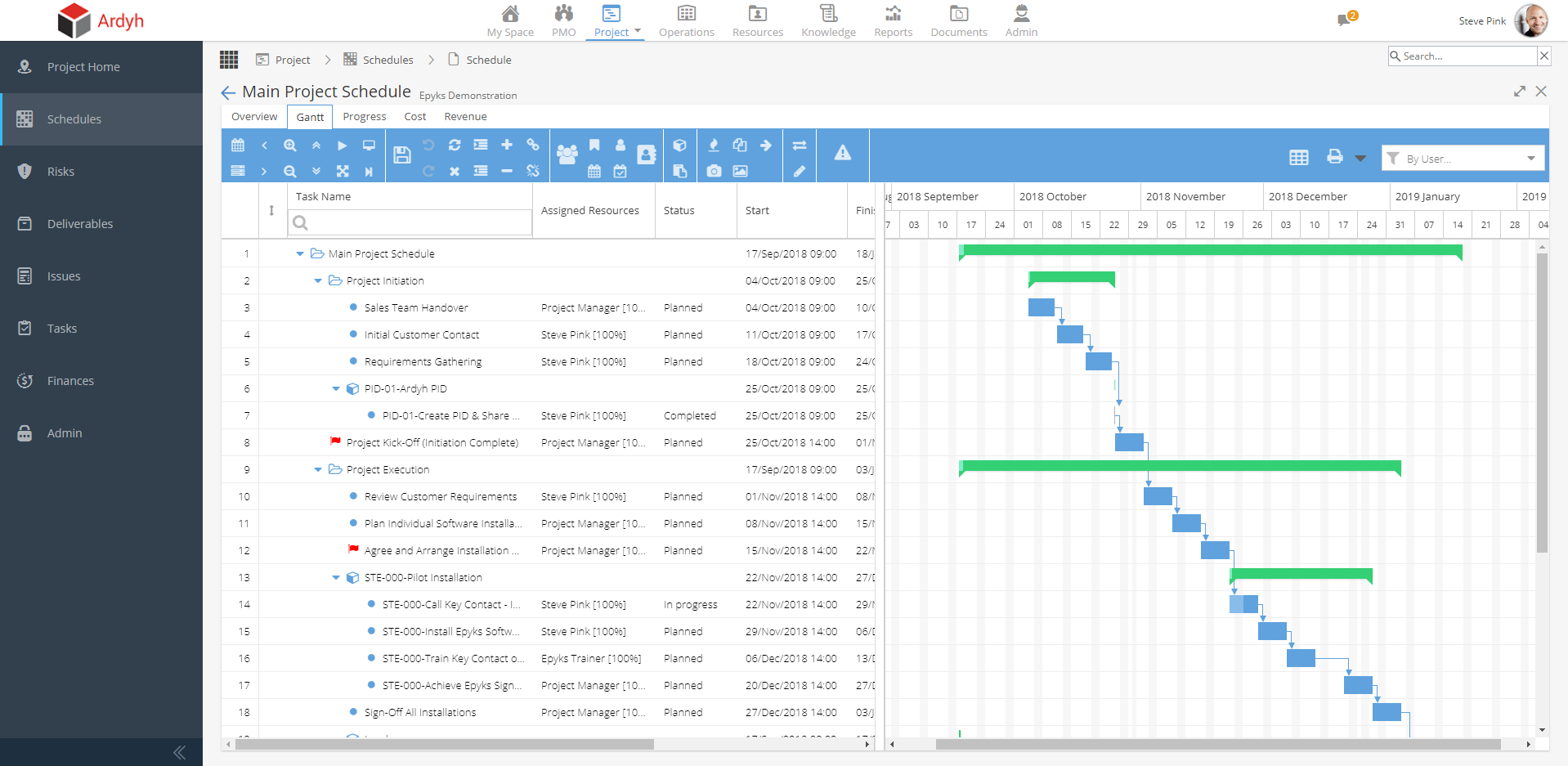Image resolution: width=1568 pixels, height=766 pixels.
Task: Collapse the Project Execution group
Action: click(x=318, y=469)
